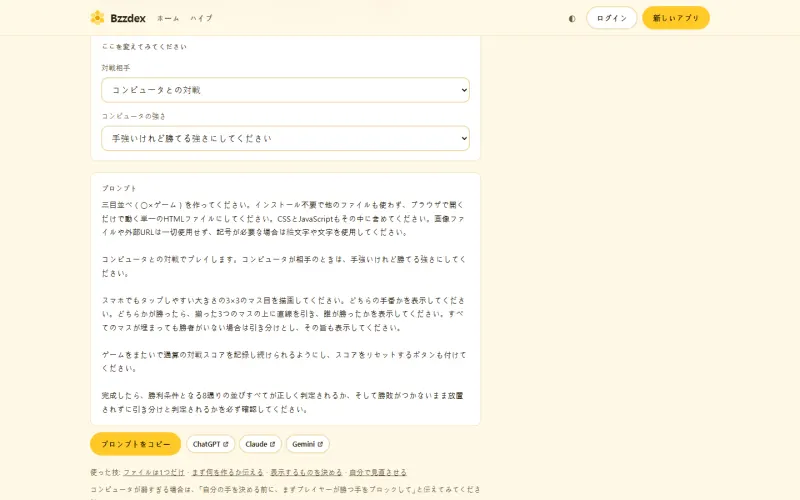
Task: Click the paragraph starting スマホでもタップしやすい
Action: pyautogui.click(x=283, y=314)
